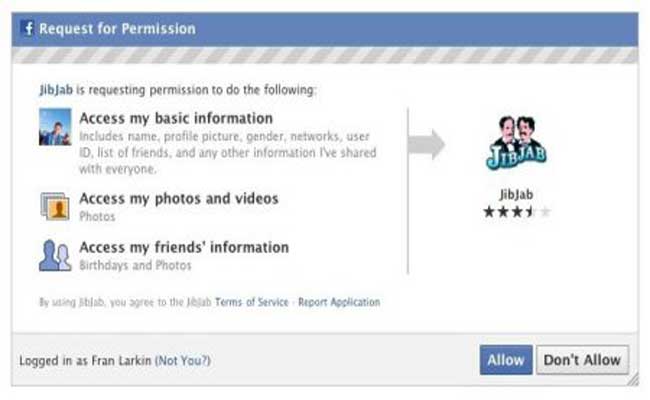Screen dimensions: 650x400
Task: Click the Request for Permission title bar
Action: coord(325,29)
